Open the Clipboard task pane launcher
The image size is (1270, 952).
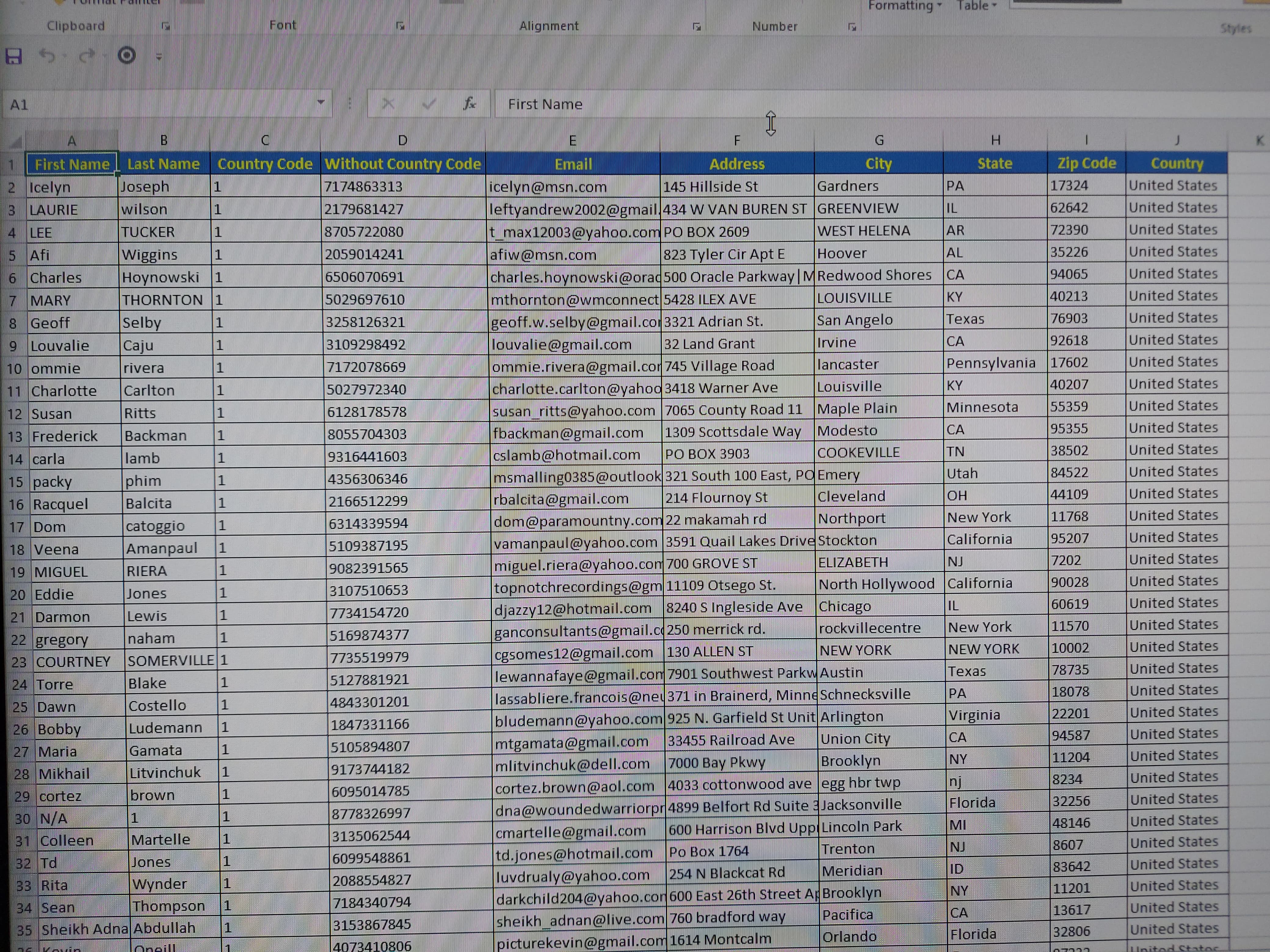click(165, 26)
